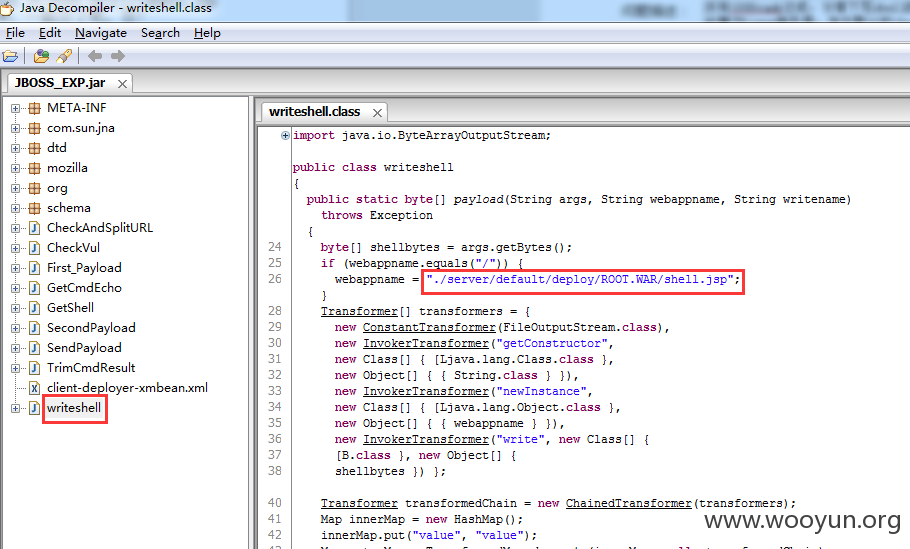
Task: Follow the Transformer[] link on line 28
Action: (359, 312)
